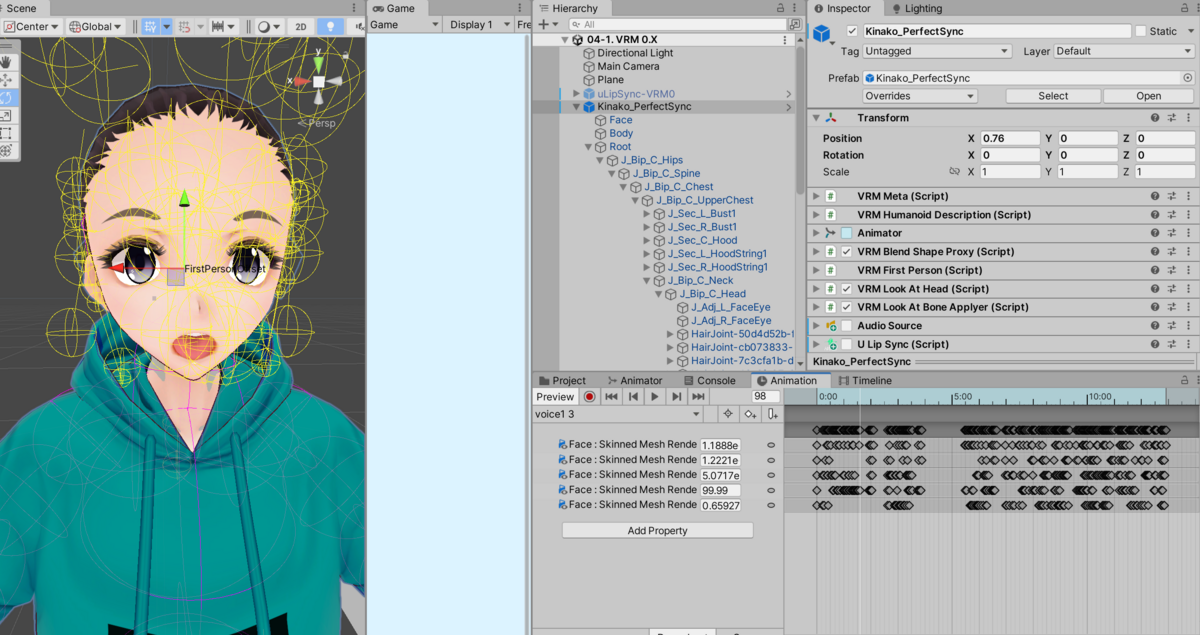Open the Layer Default dropdown
Screen dimensions: 1200x635
(1123, 51)
